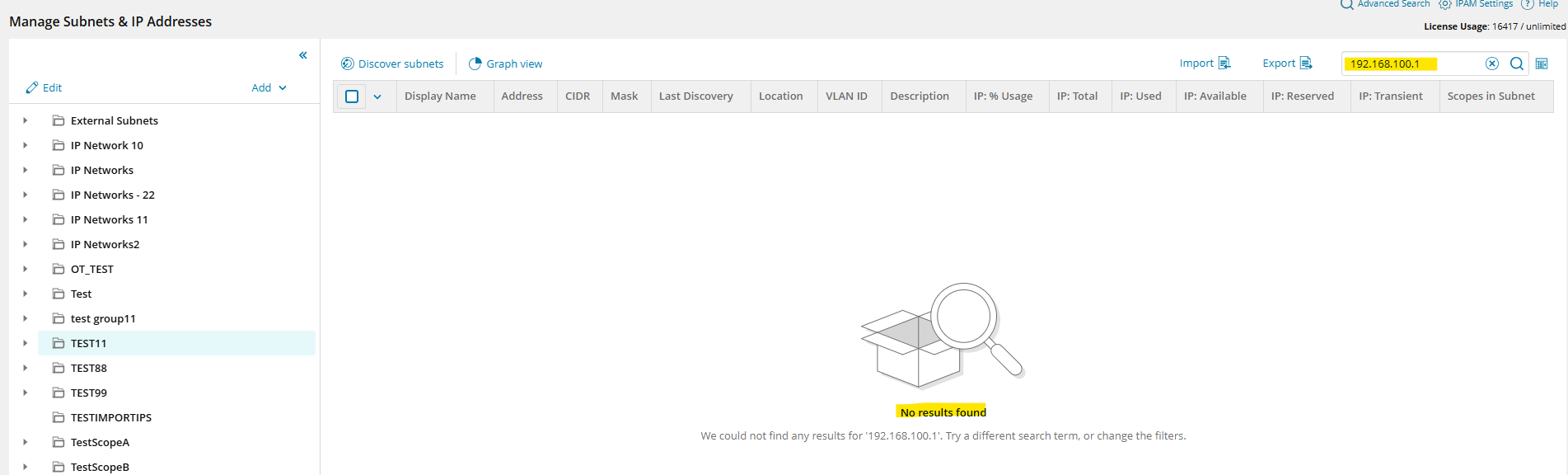Click the magnifier search icon
The width and height of the screenshot is (1568, 475).
coord(1517,63)
